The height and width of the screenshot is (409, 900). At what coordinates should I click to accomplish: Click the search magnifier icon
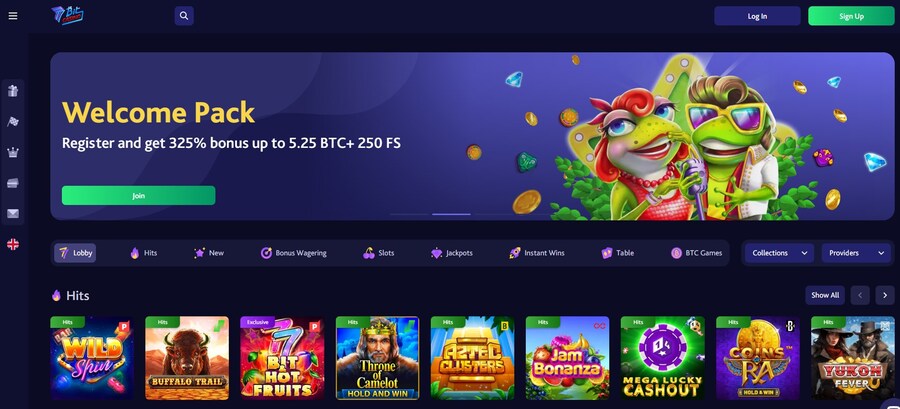tap(184, 16)
